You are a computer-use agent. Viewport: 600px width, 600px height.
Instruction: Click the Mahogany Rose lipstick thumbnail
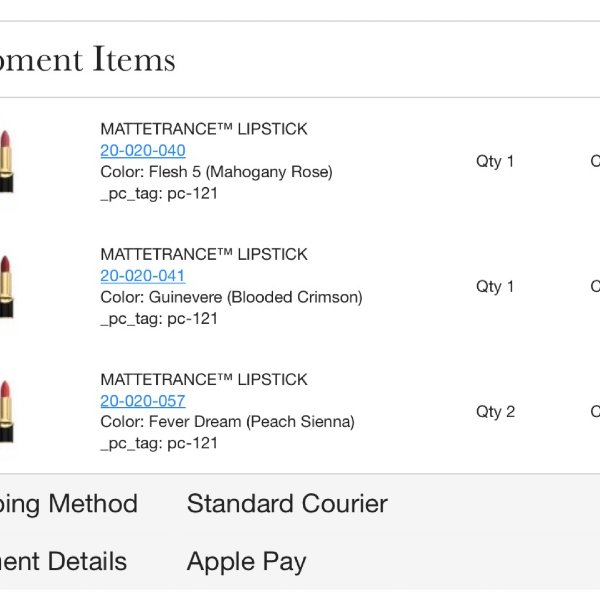click(x=6, y=161)
